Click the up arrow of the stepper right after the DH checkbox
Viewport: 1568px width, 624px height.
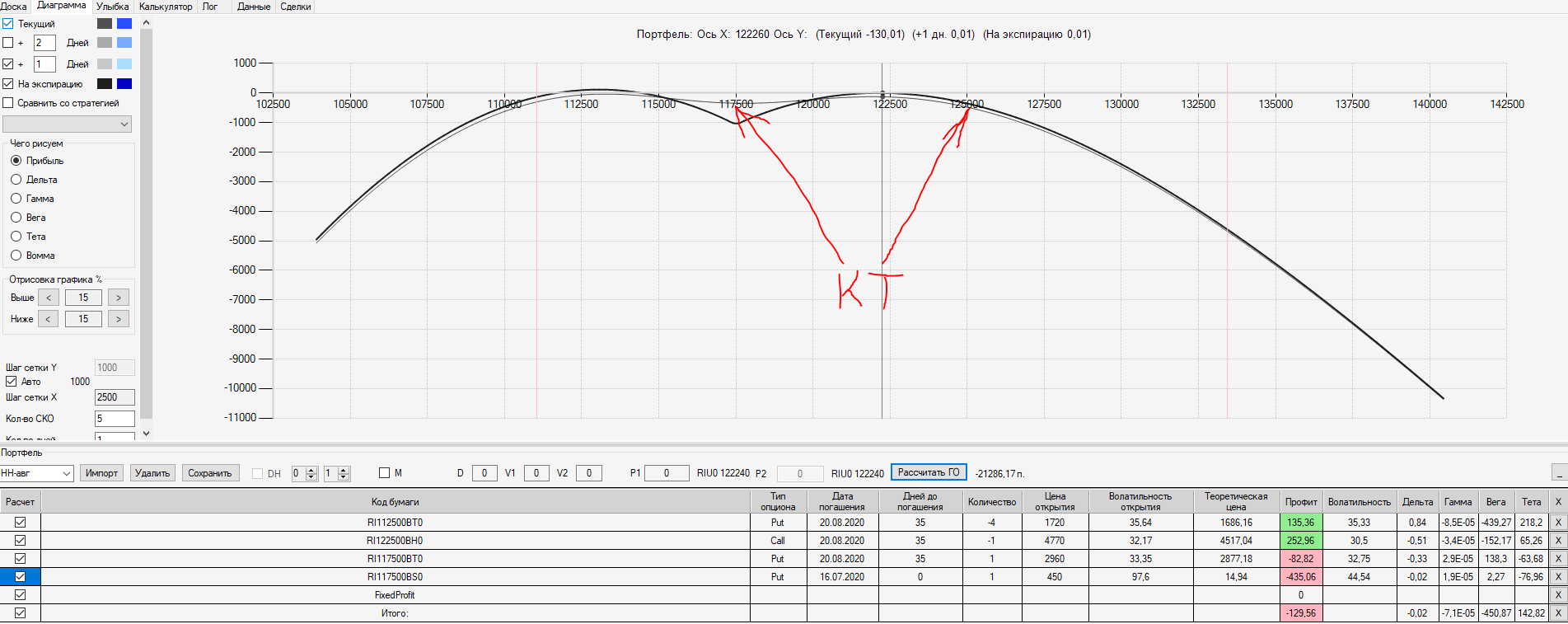coord(311,470)
